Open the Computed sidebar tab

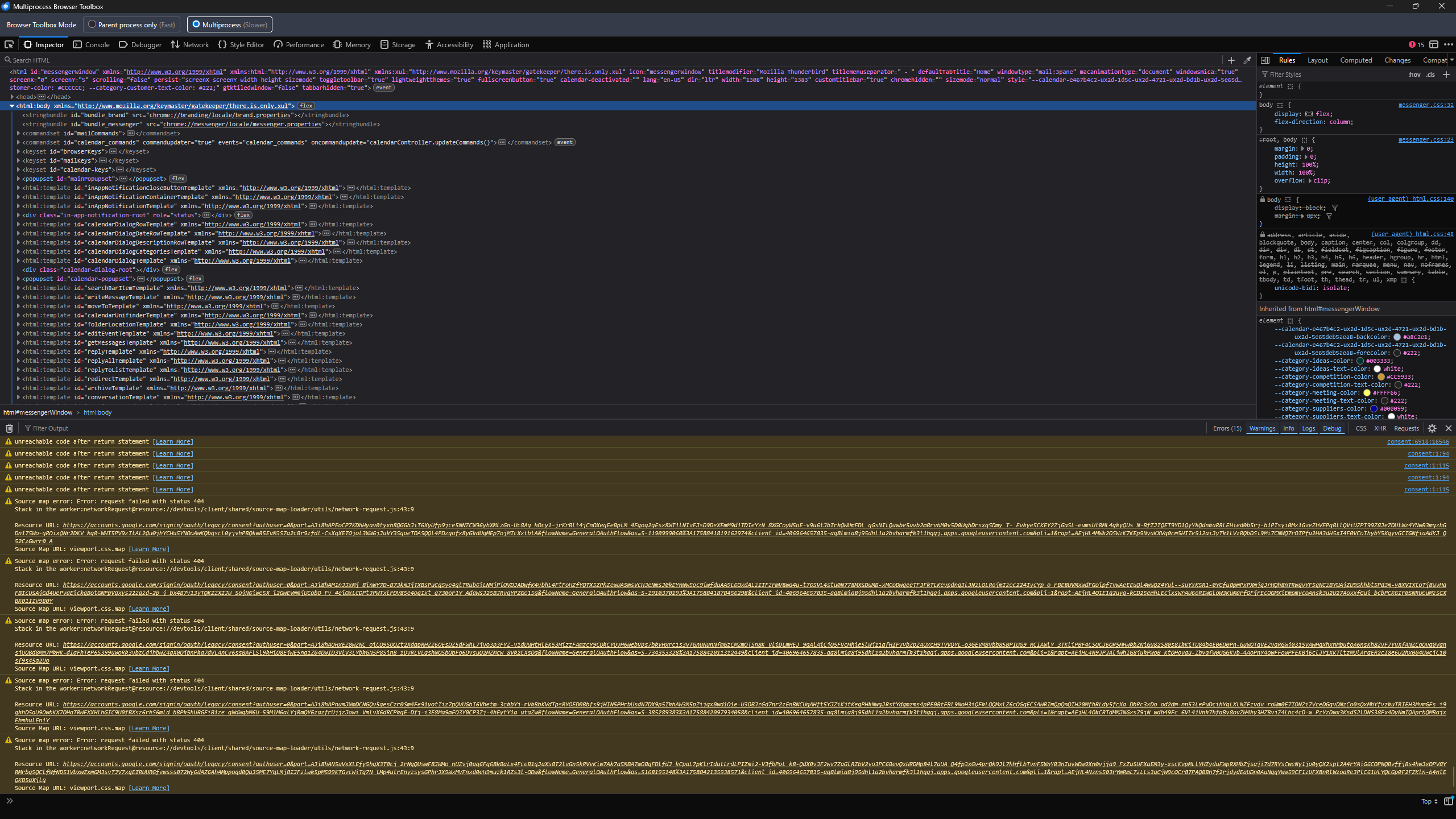[1356, 60]
